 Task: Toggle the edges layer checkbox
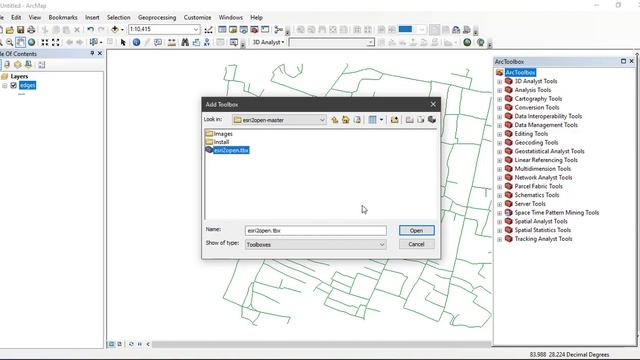(13, 85)
